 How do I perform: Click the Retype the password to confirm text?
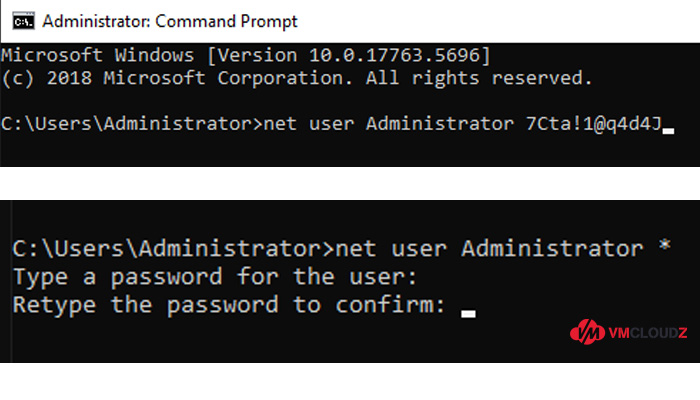coord(229,305)
